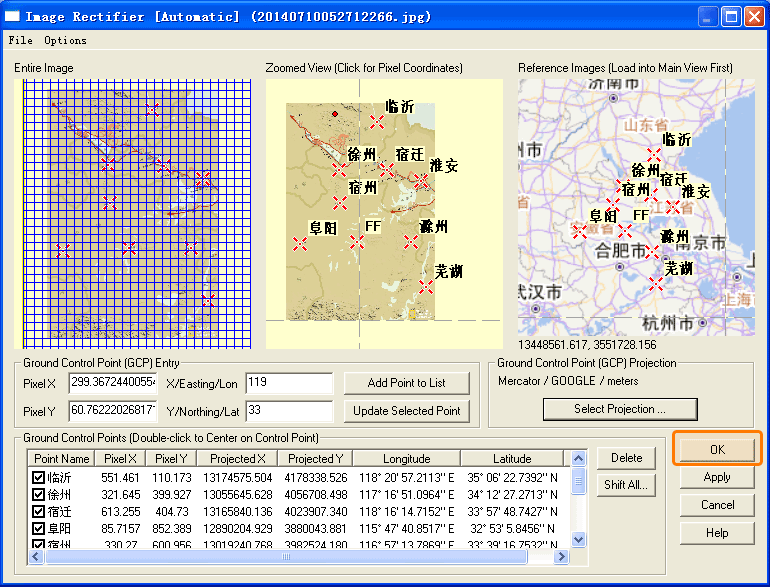Maximize the Image Rectifier window
Image resolution: width=770 pixels, height=587 pixels.
731,17
